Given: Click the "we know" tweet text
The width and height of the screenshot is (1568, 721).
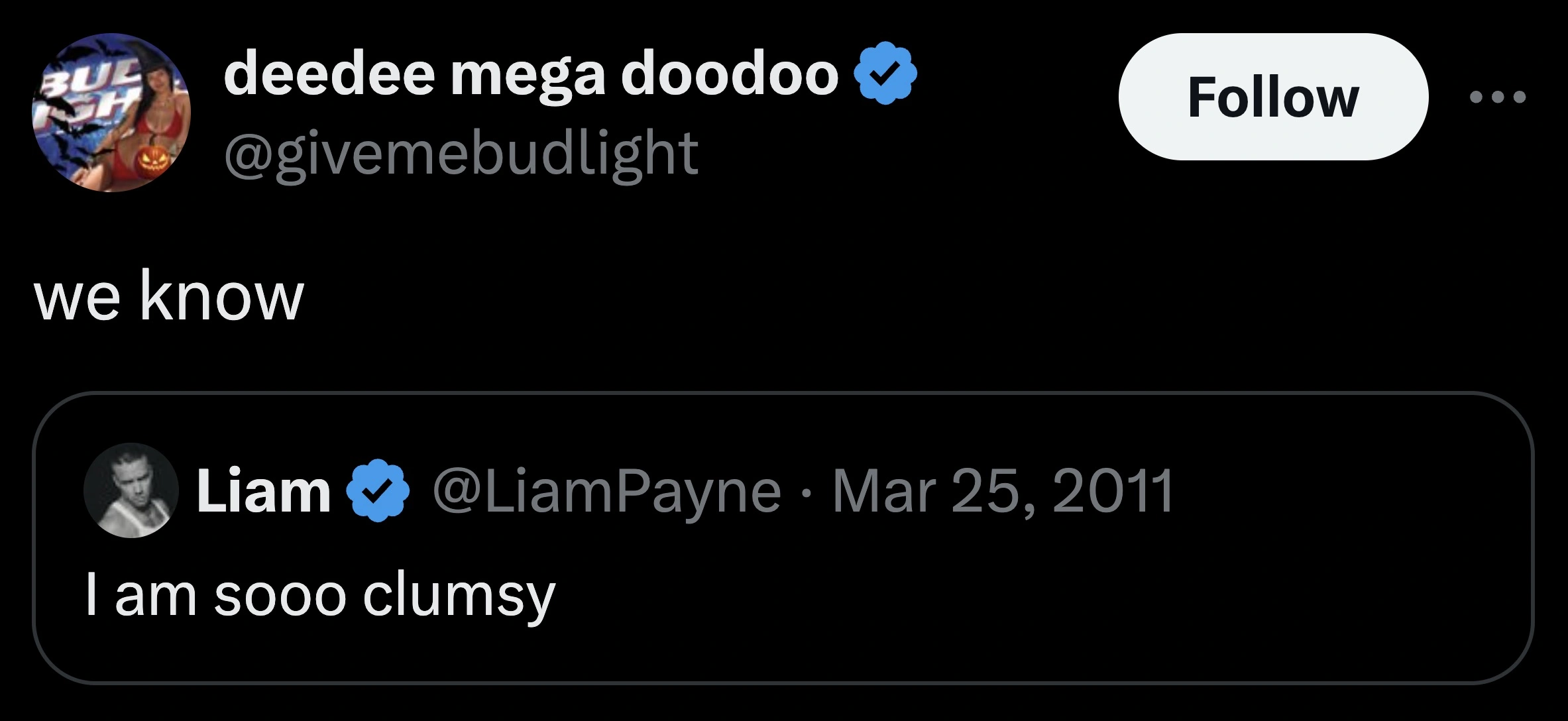Looking at the screenshot, I should pyautogui.click(x=169, y=296).
